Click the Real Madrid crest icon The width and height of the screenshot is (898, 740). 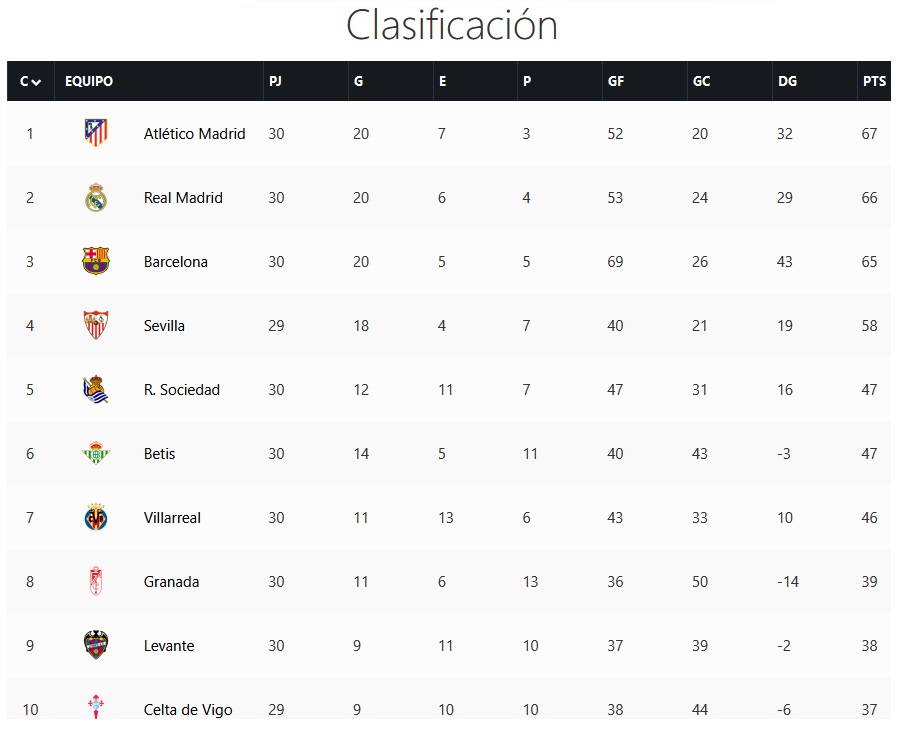(96, 197)
